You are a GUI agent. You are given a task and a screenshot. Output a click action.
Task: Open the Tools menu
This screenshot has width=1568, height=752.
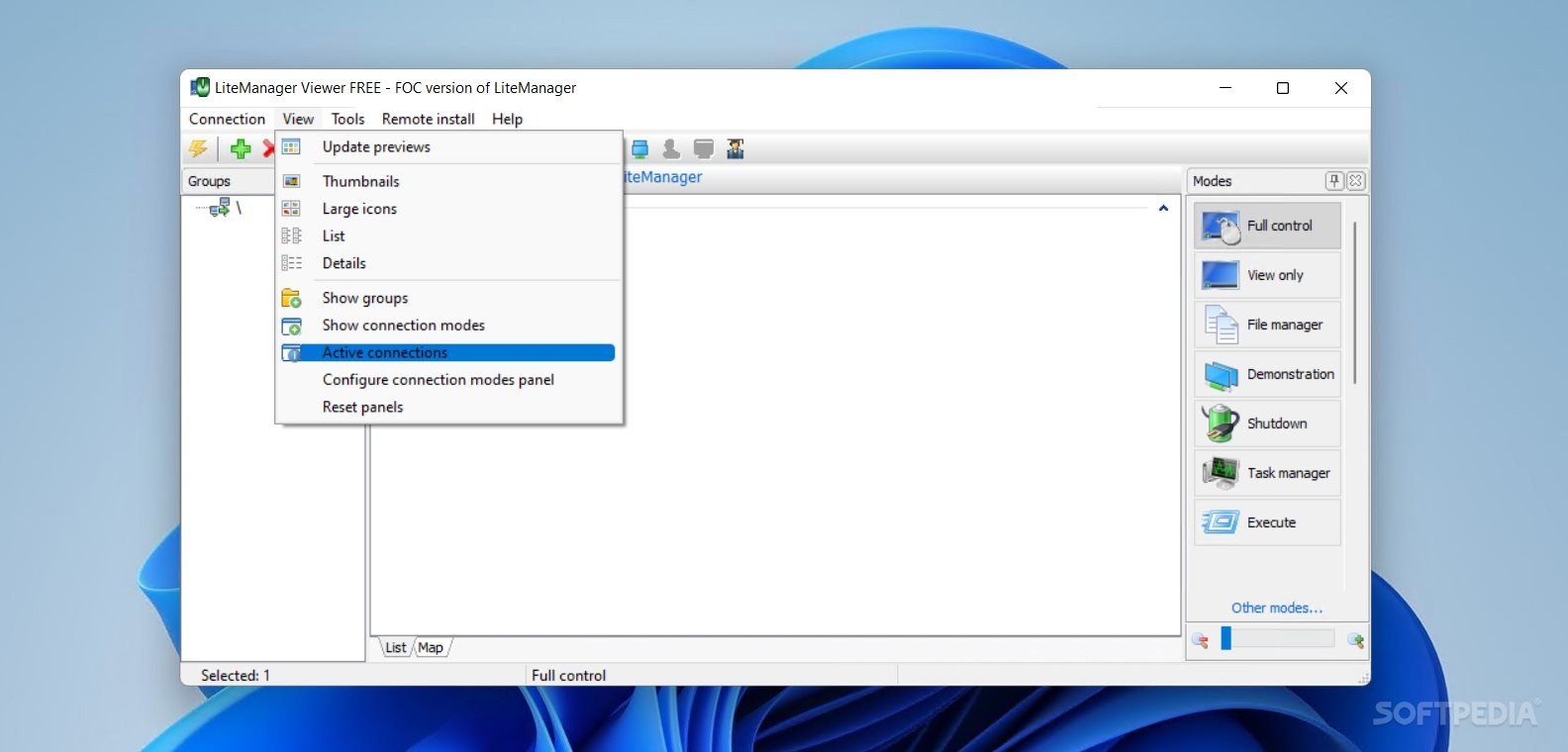click(347, 119)
